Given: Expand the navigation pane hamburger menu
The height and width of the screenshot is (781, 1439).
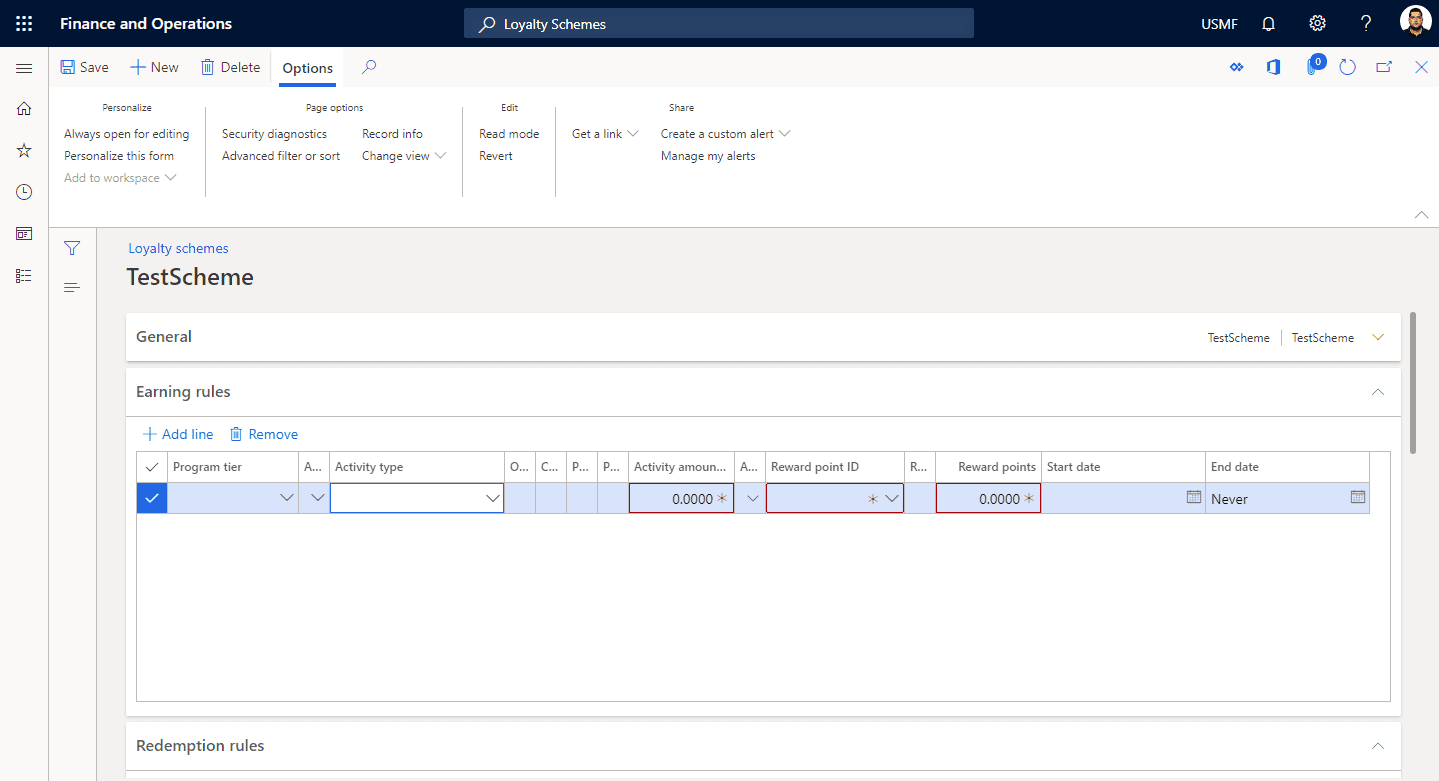Looking at the screenshot, I should (24, 68).
